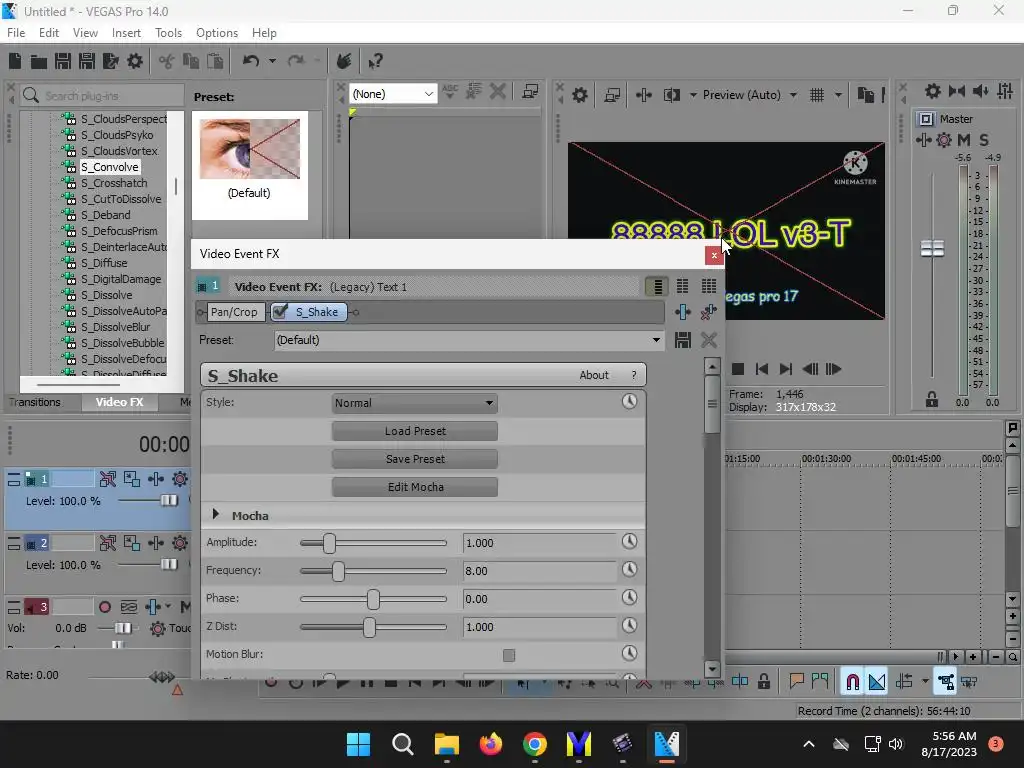Click the Windows Start button

[x=359, y=744]
